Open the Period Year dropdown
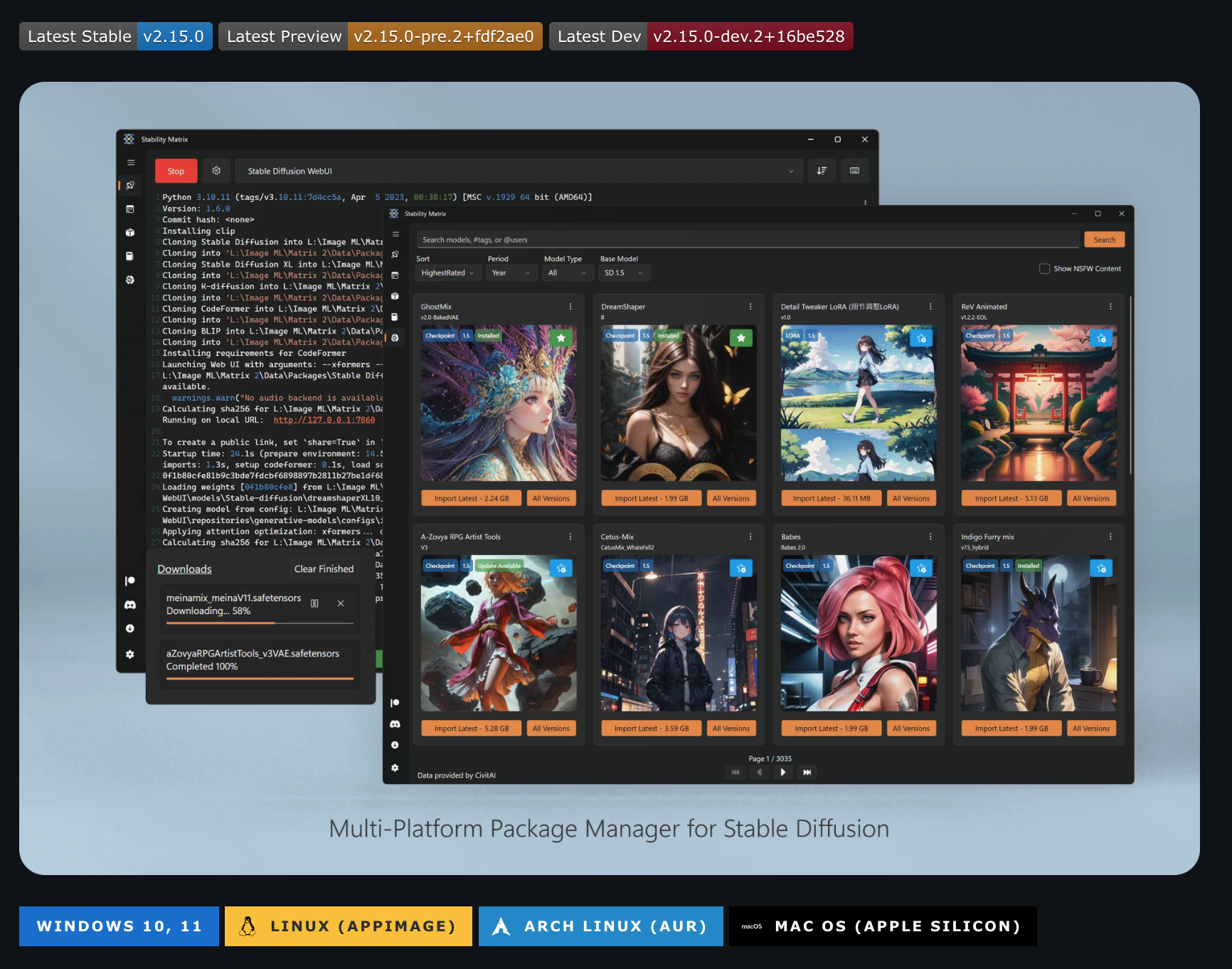Image resolution: width=1232 pixels, height=969 pixels. tap(511, 272)
